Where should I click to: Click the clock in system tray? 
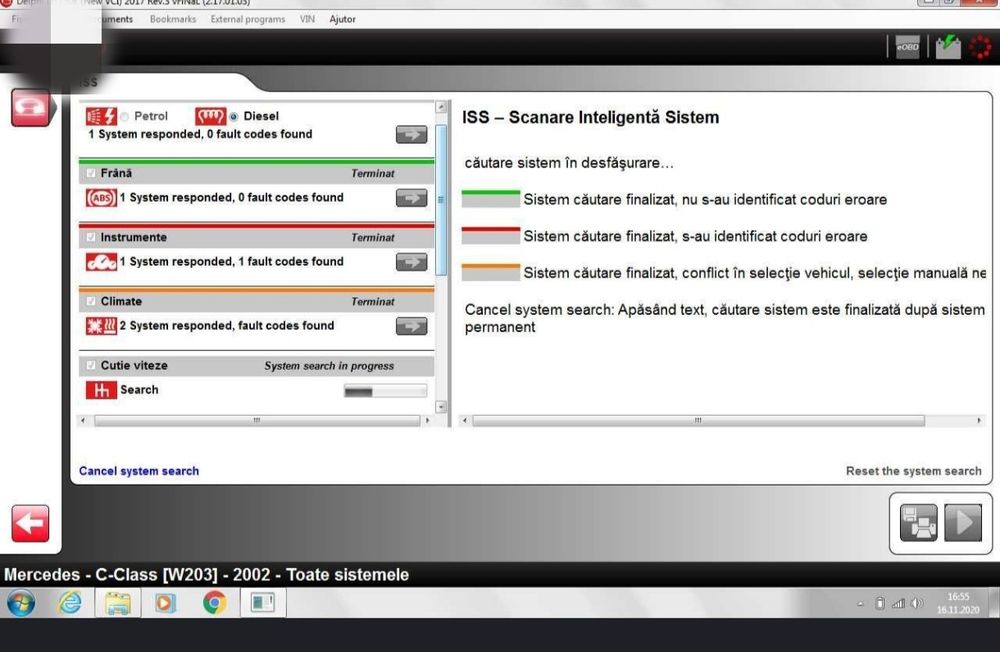[958, 603]
